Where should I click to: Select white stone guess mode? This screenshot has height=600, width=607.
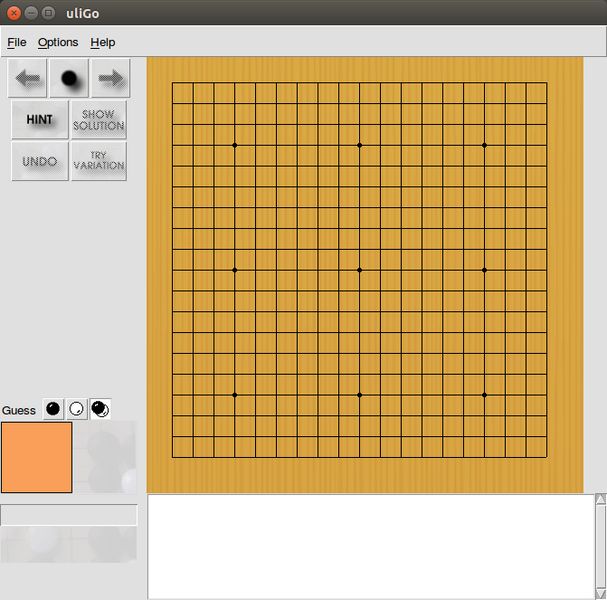[x=76, y=409]
